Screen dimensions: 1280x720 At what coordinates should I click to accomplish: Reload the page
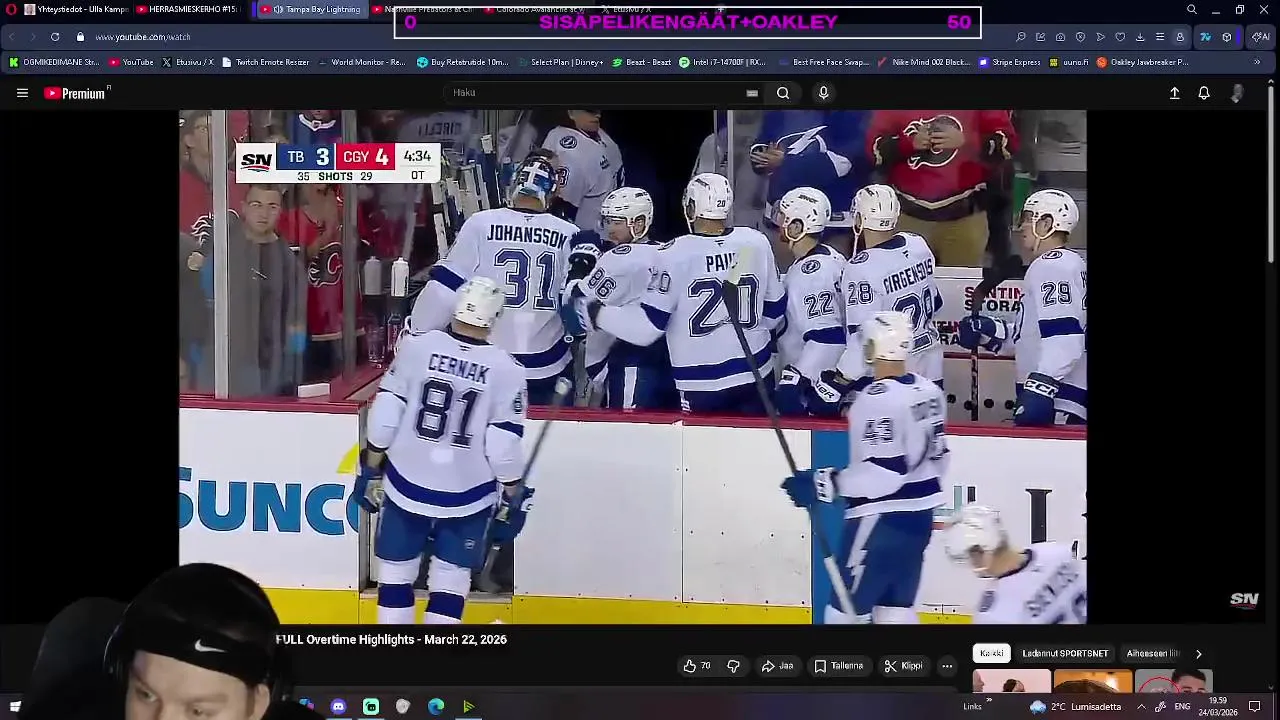click(x=55, y=37)
